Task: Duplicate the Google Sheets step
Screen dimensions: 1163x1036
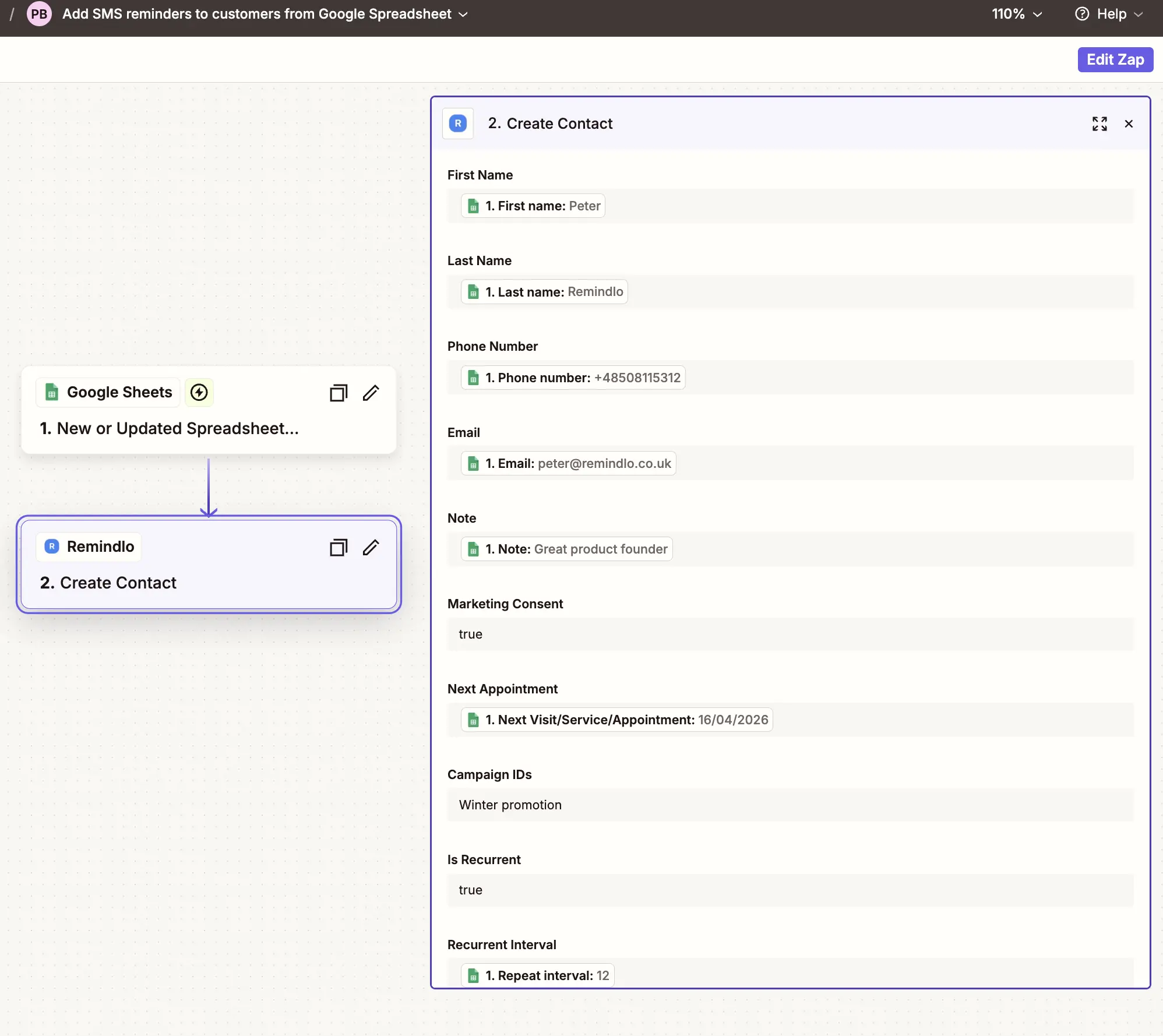Action: click(x=339, y=393)
